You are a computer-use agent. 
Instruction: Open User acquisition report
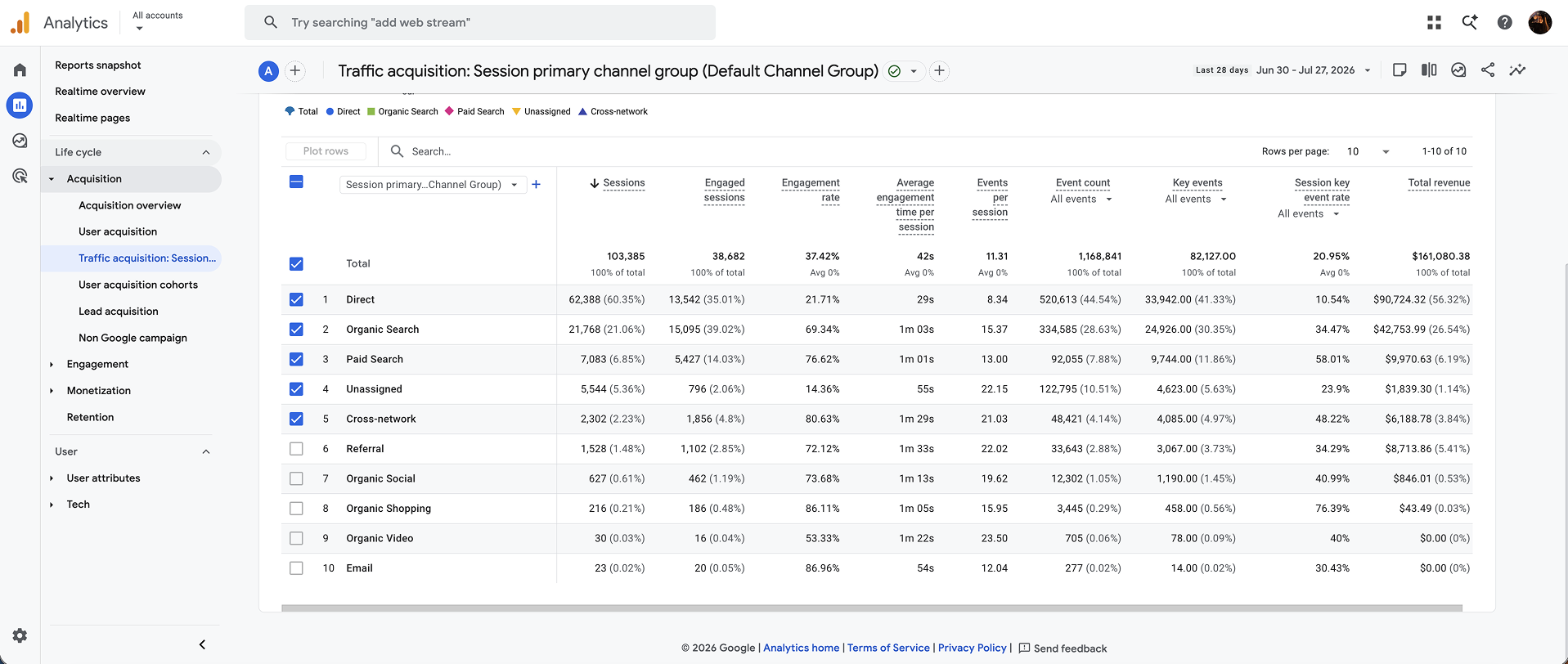[118, 231]
